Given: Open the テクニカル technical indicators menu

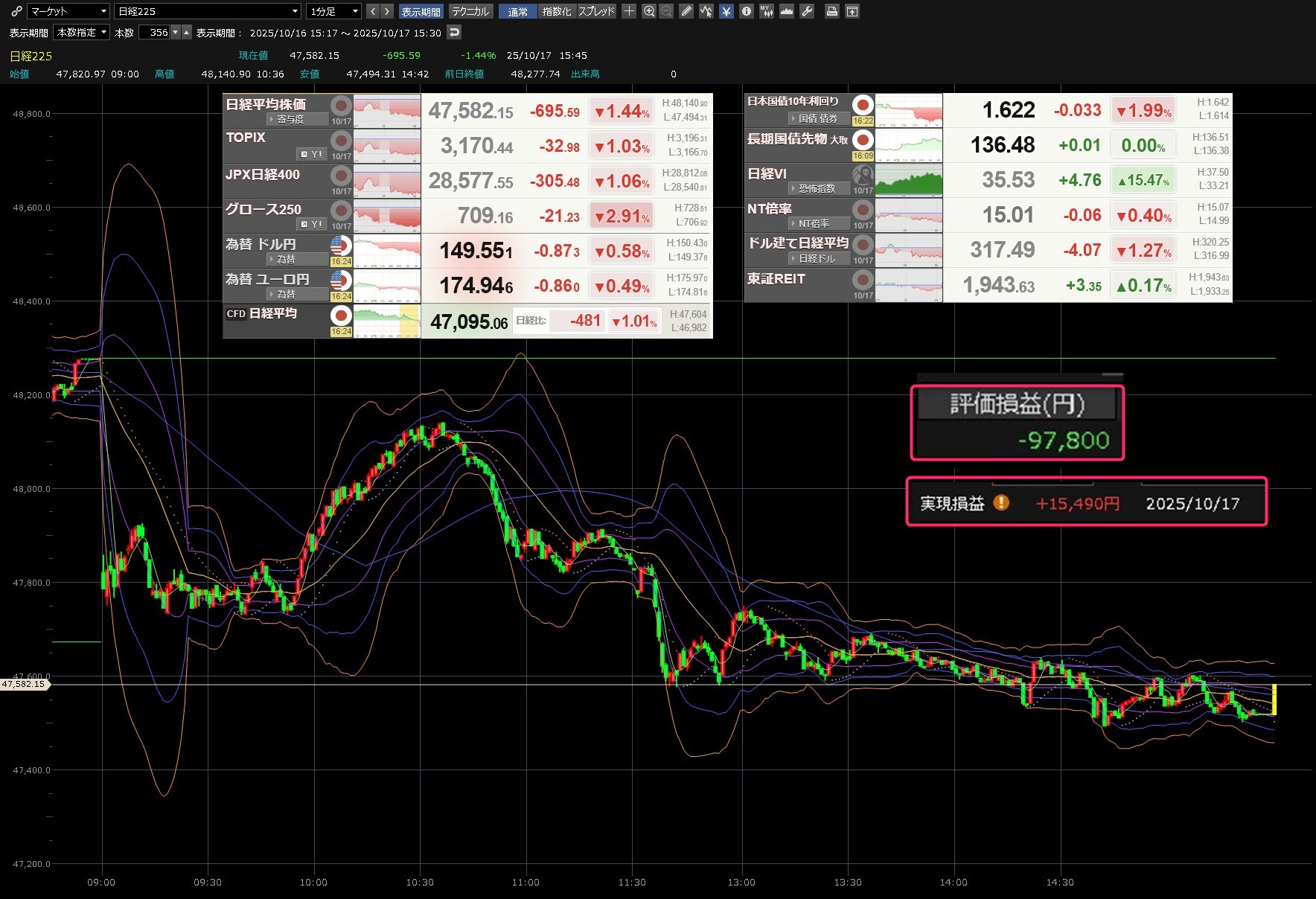Looking at the screenshot, I should (x=470, y=11).
